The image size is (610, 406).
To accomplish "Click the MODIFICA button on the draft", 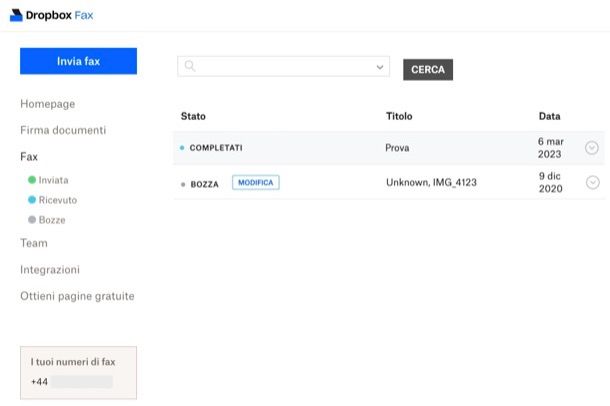I will [256, 182].
